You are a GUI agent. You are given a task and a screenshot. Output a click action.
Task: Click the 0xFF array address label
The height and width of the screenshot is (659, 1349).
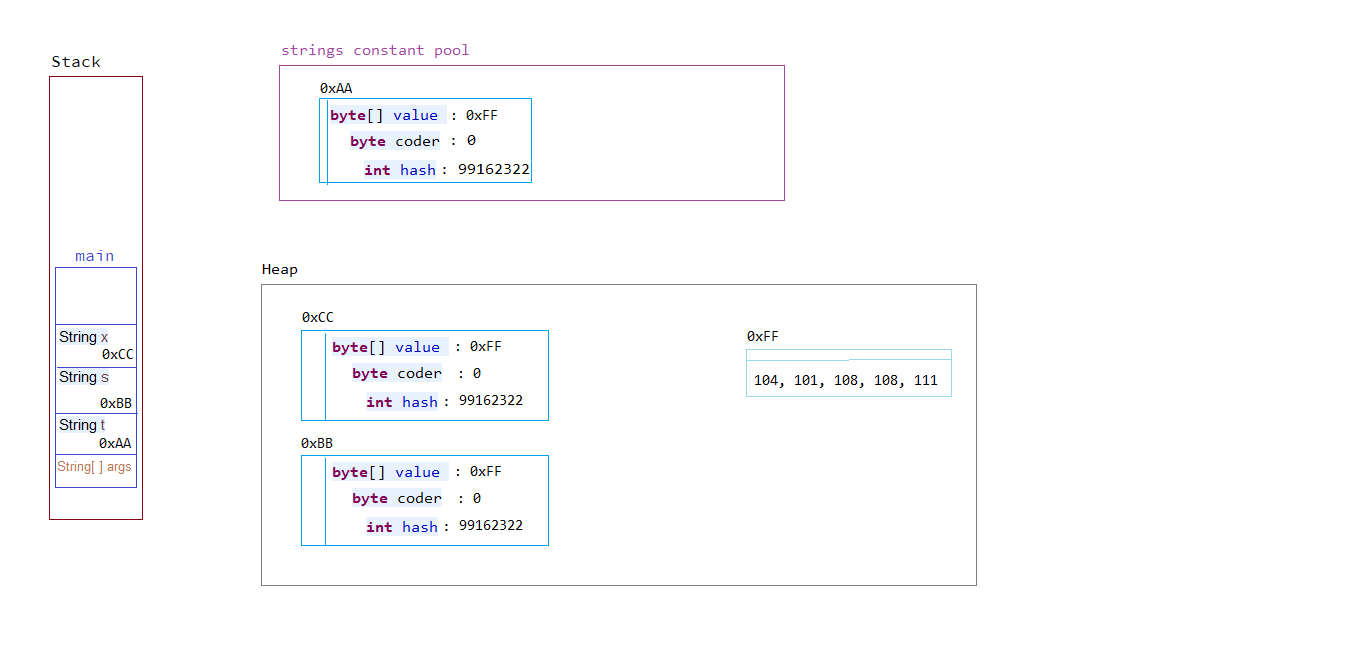(x=763, y=336)
